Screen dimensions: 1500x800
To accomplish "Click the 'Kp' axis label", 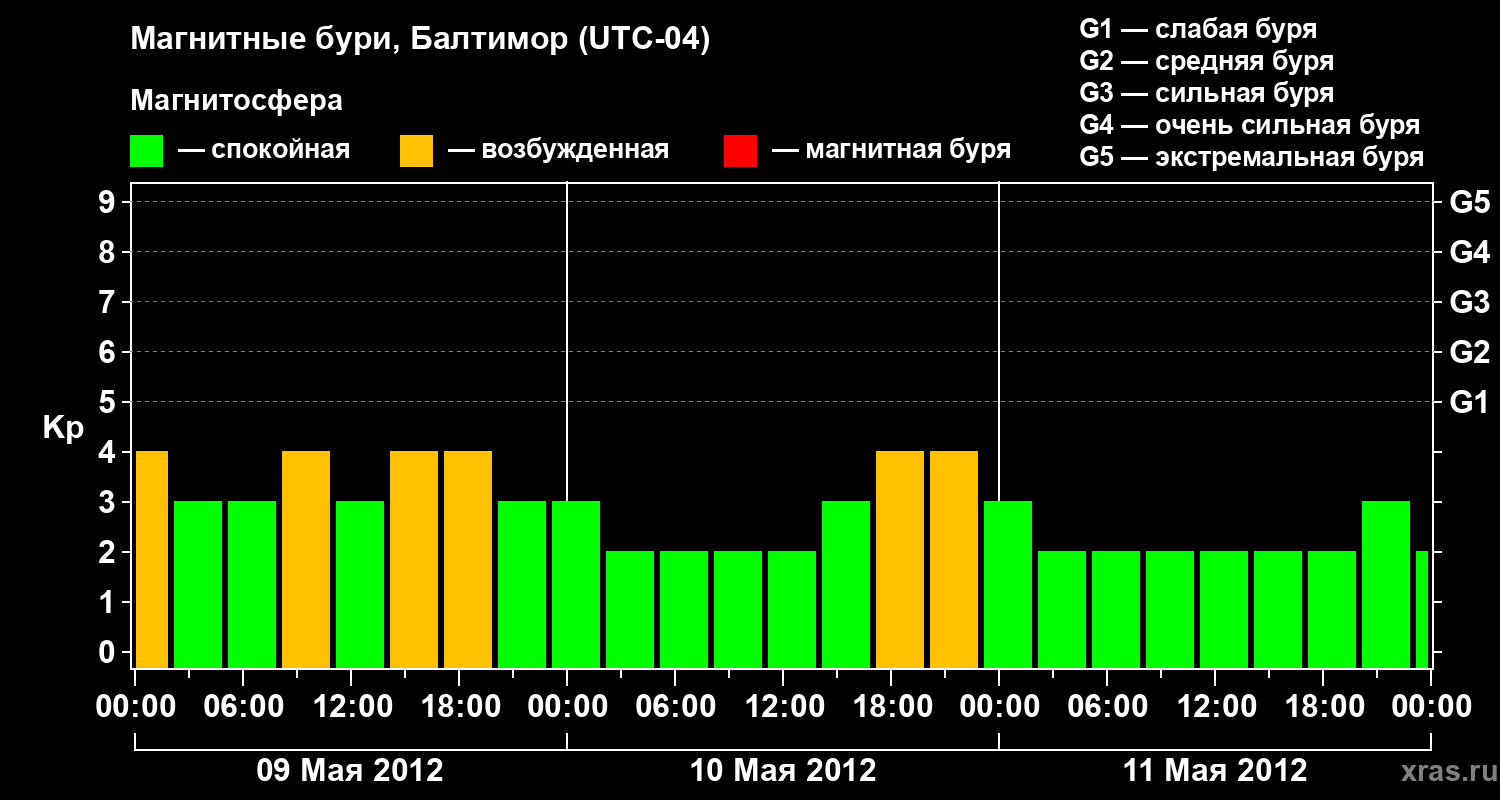I will [x=63, y=428].
